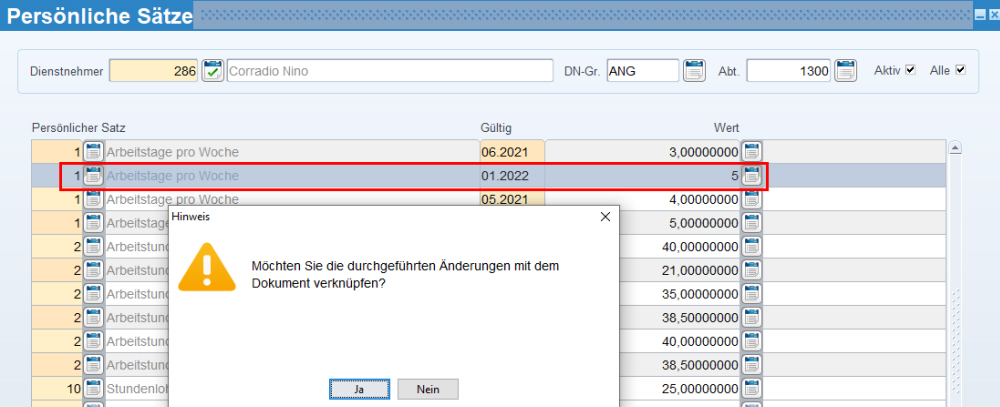Click the value icon beside 21,00000000
The height and width of the screenshot is (407, 1000).
(751, 270)
